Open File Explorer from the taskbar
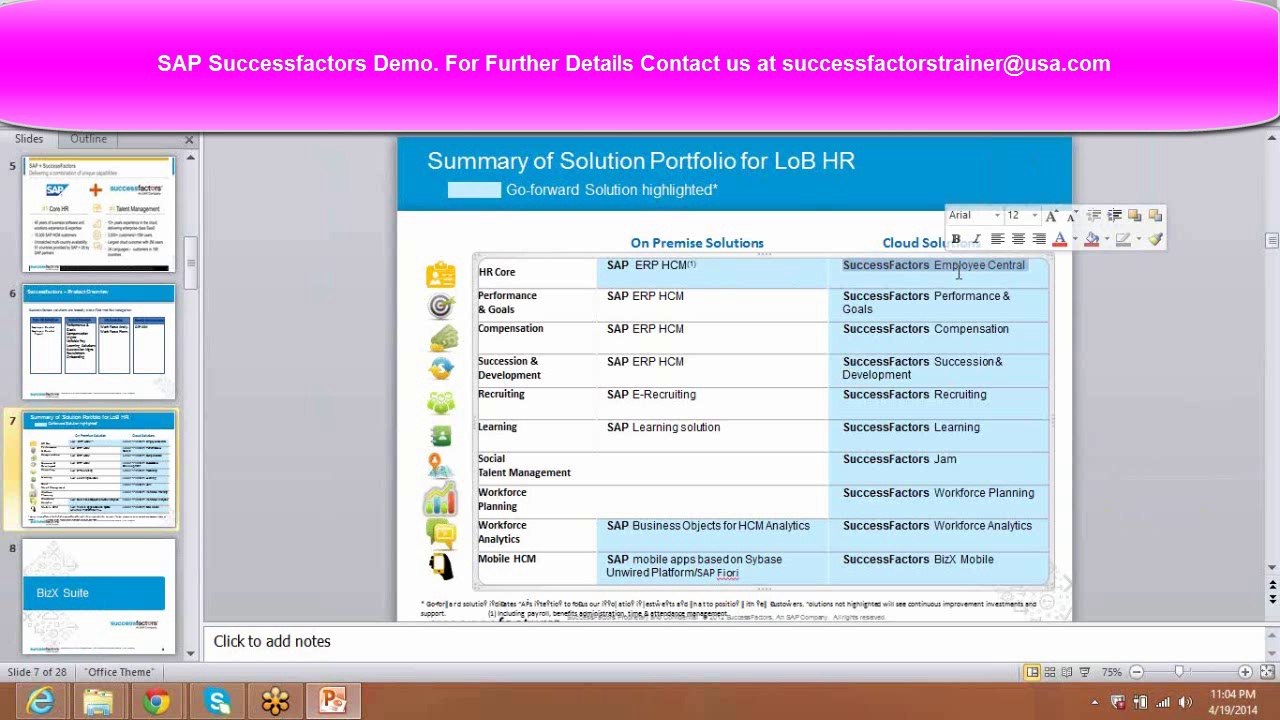1280x720 pixels. pos(98,702)
